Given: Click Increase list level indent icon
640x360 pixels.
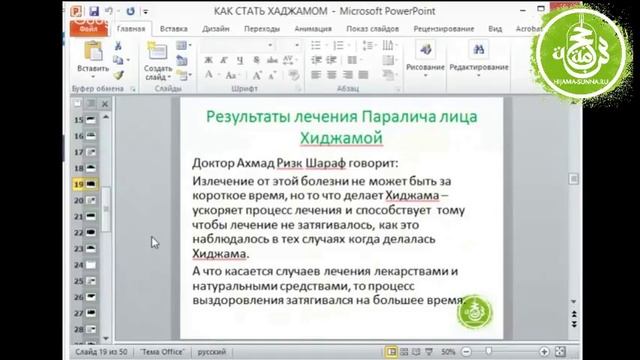Looking at the screenshot, I should 331,60.
